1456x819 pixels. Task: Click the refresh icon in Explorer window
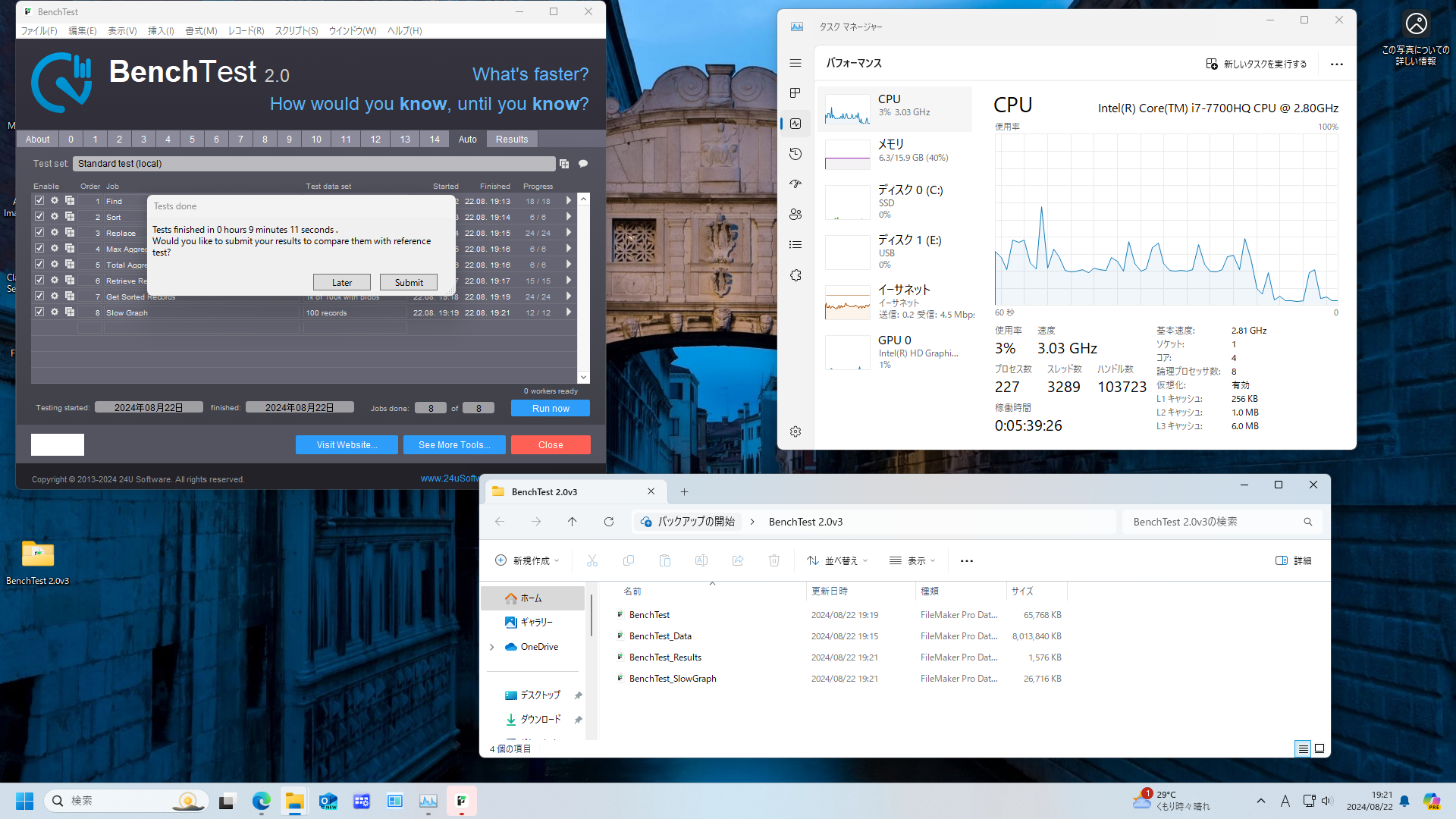(x=608, y=522)
